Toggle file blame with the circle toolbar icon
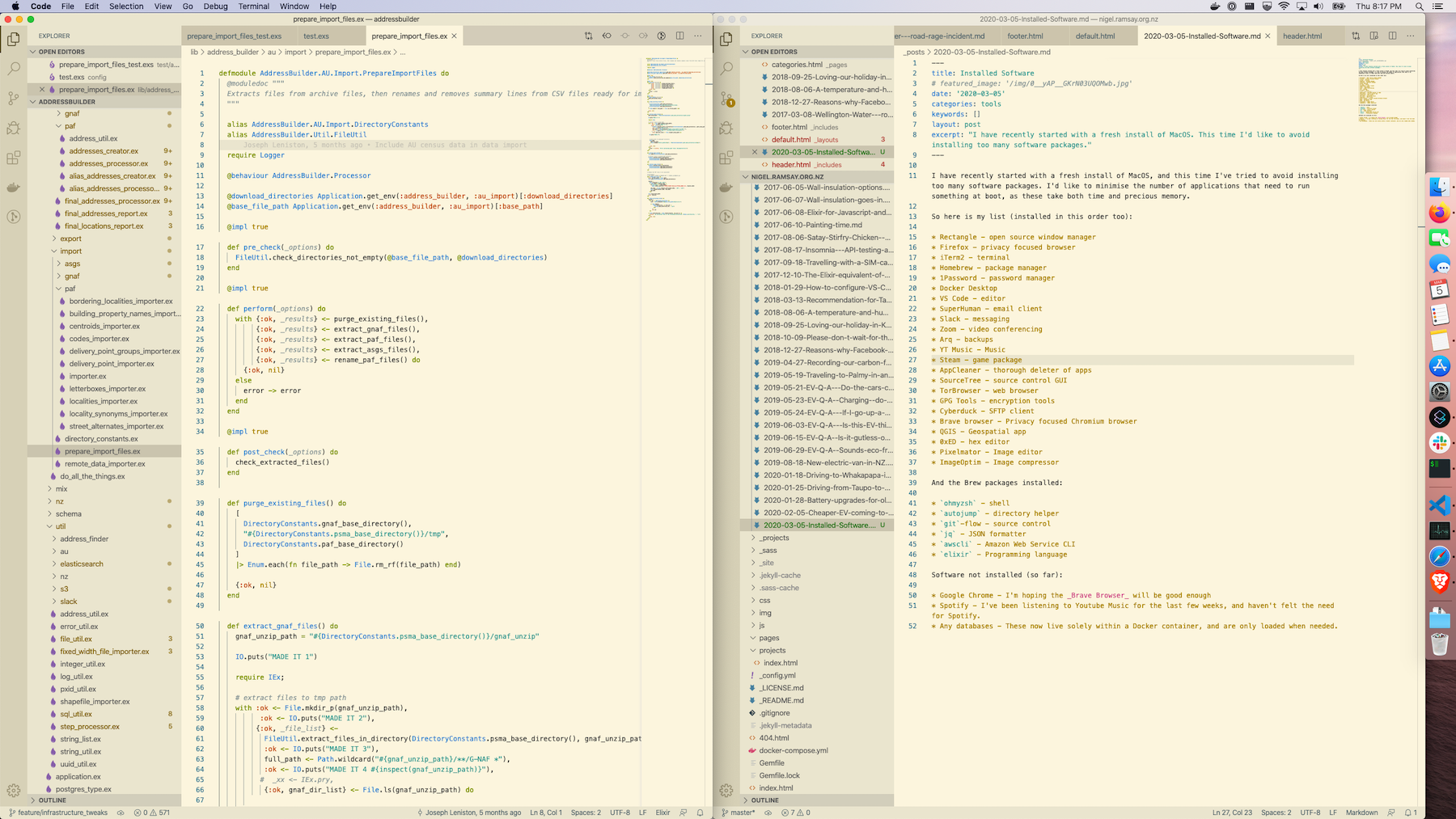The height and width of the screenshot is (819, 1456). point(662,36)
